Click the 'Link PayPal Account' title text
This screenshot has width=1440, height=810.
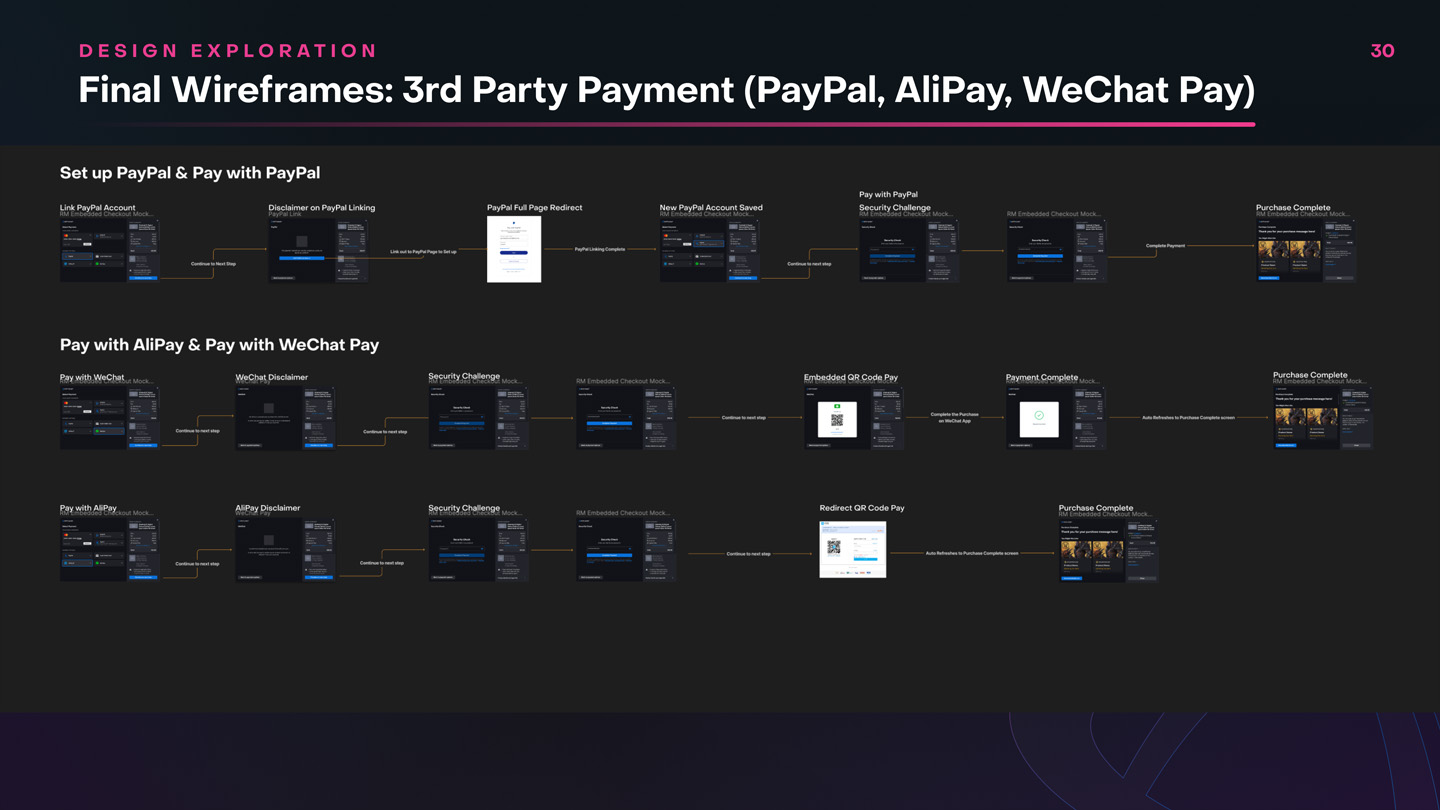click(97, 208)
